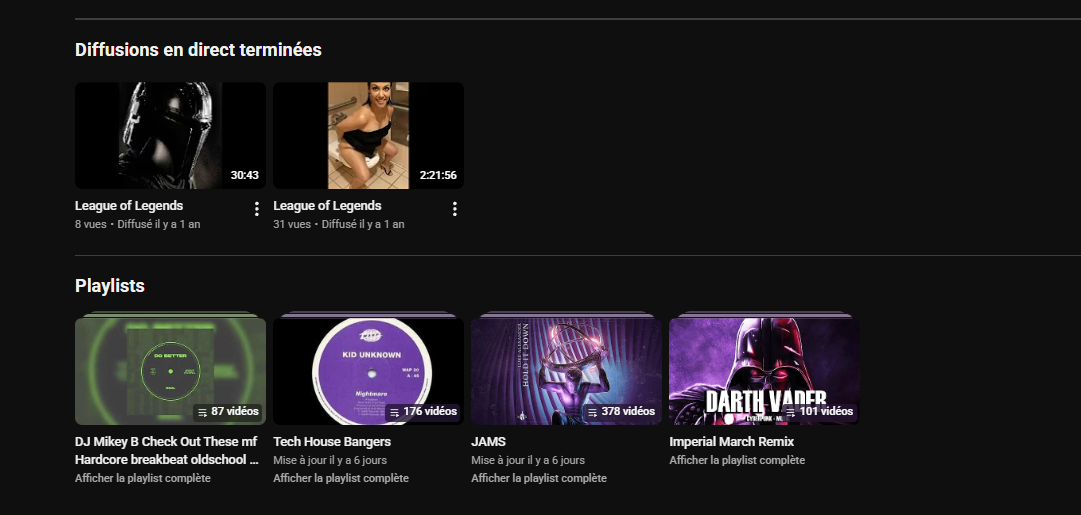The height and width of the screenshot is (515, 1081).
Task: Click the Imperial March Remix playlist title
Action: tap(731, 441)
